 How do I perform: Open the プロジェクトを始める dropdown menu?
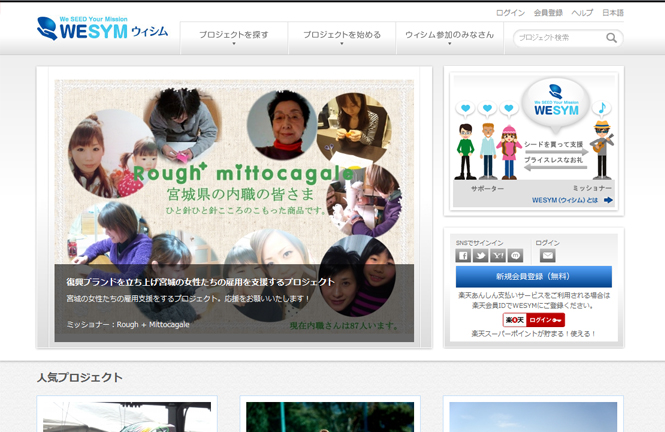342,38
